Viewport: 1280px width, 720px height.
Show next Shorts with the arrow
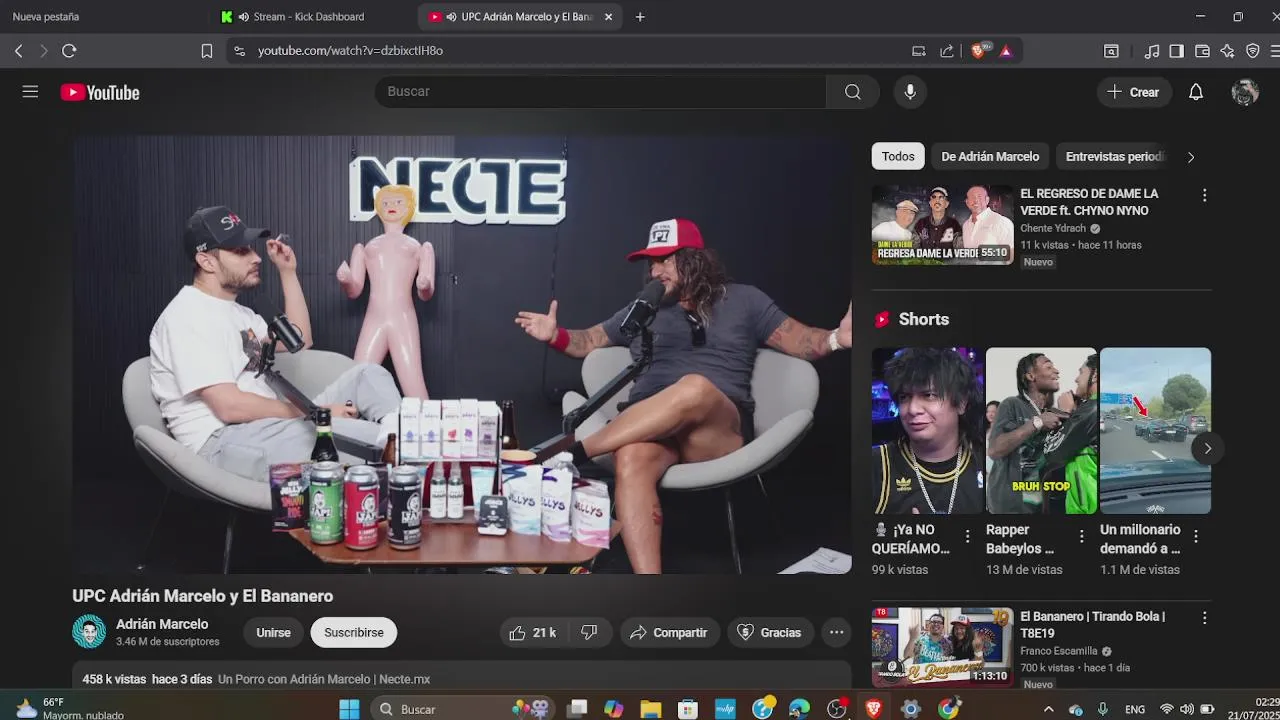coord(1207,448)
